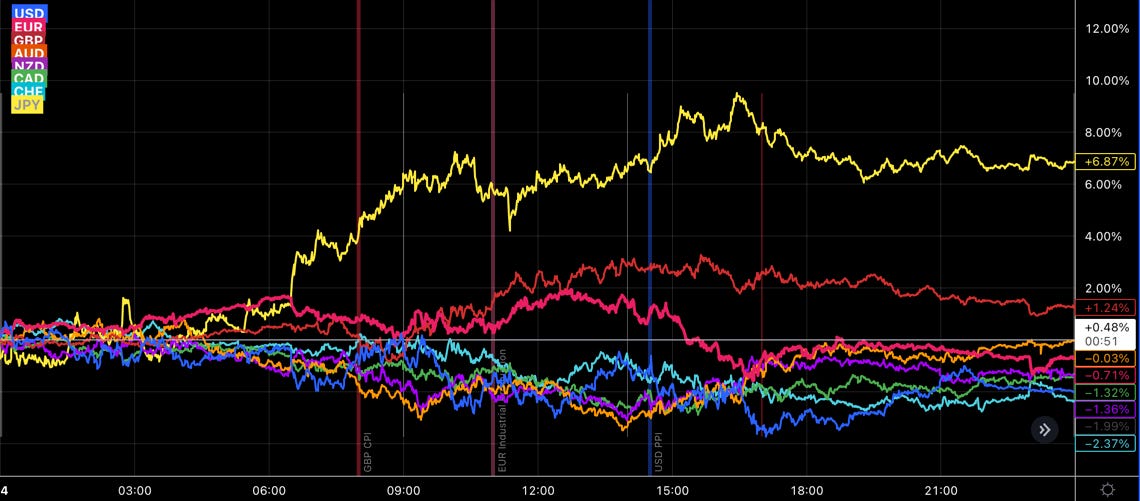Click the −1.32% green value tag
Image resolution: width=1140 pixels, height=501 pixels.
coord(1105,393)
